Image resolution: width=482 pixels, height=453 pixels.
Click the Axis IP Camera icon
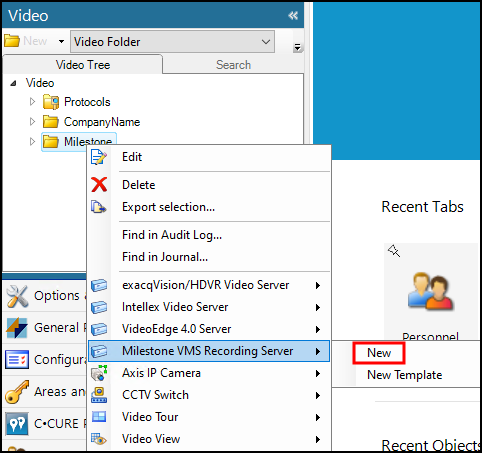point(99,373)
